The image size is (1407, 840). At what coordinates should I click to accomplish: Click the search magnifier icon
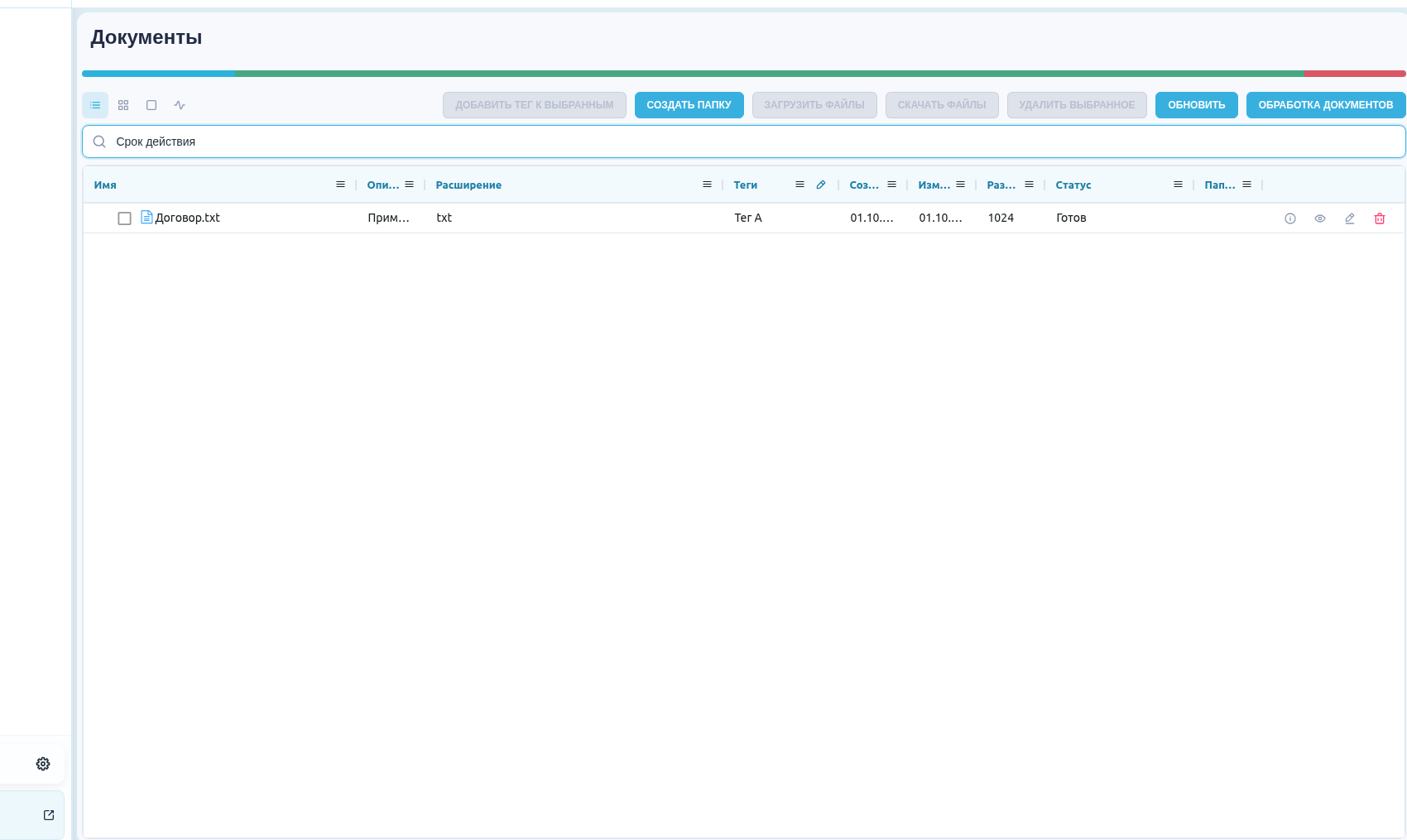pos(99,142)
